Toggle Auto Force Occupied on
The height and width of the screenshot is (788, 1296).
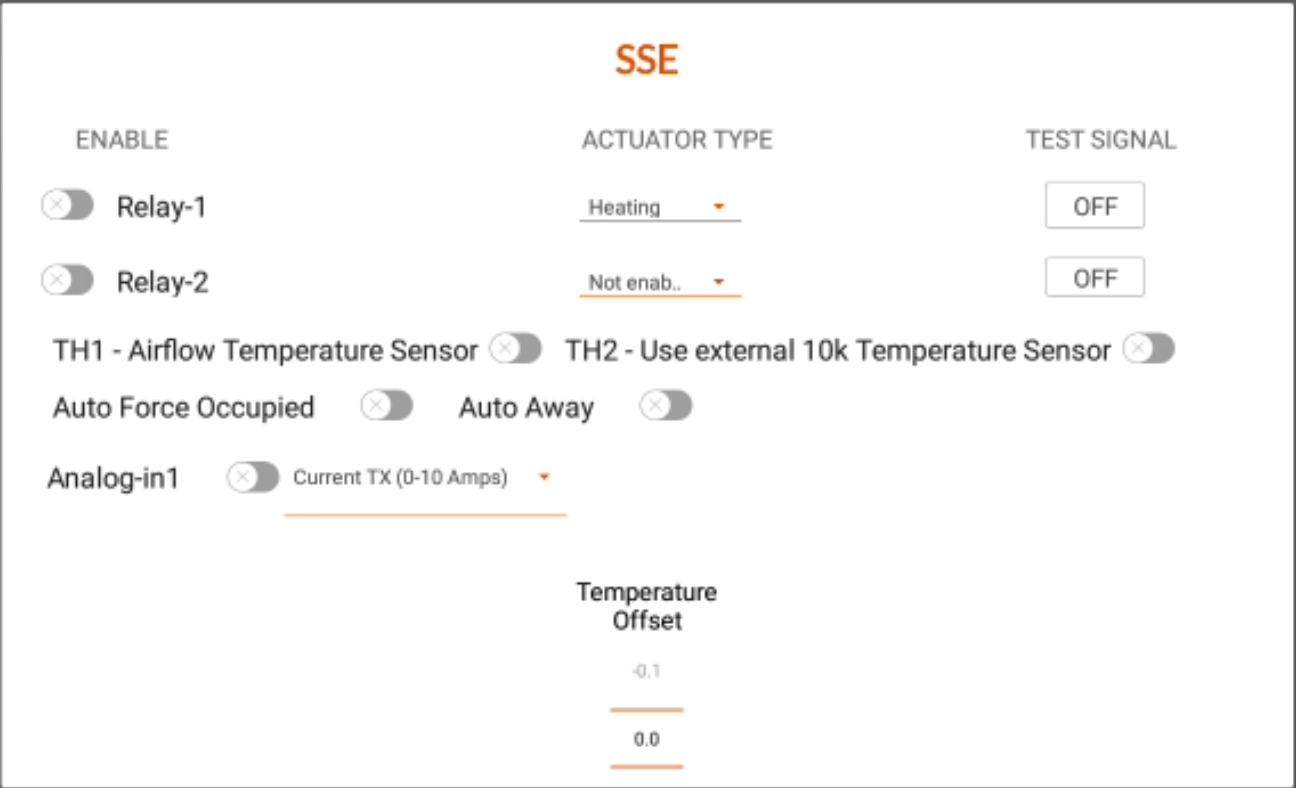click(387, 406)
